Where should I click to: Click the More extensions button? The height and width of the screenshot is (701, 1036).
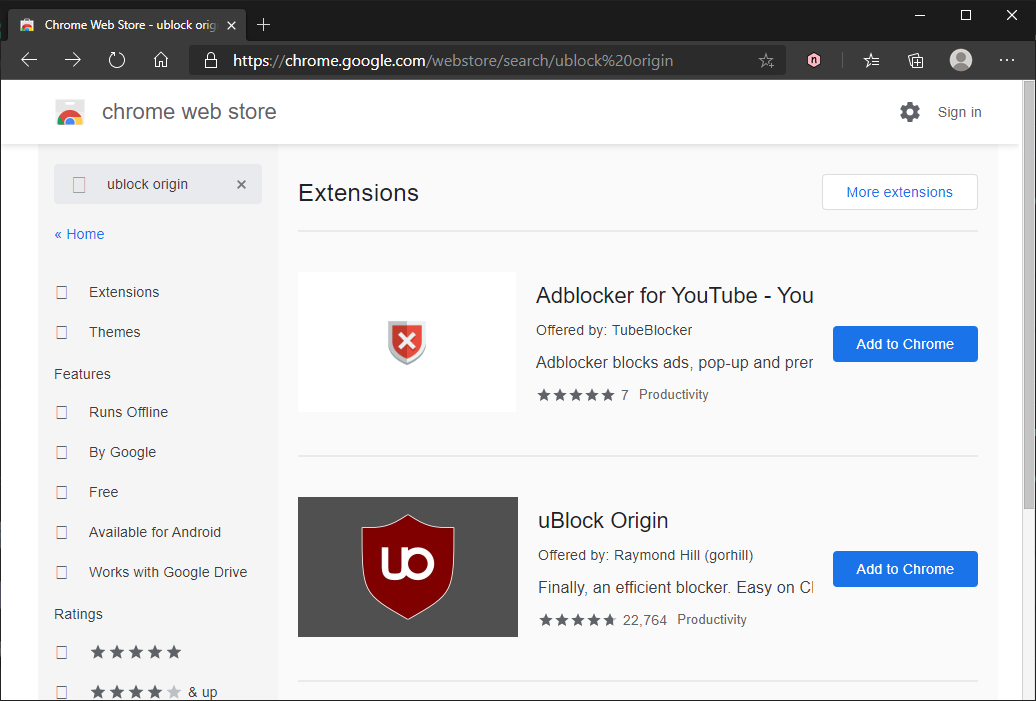[899, 192]
